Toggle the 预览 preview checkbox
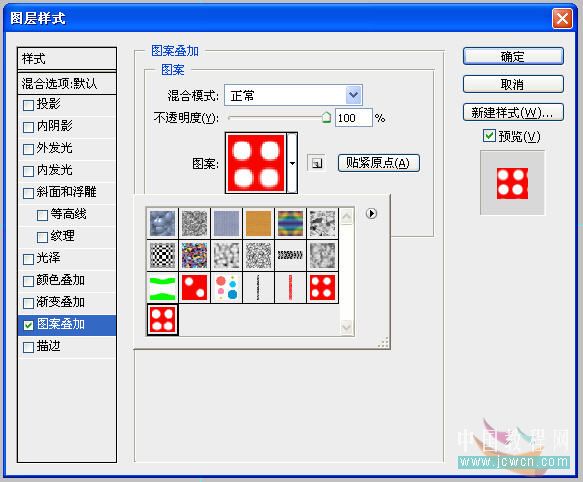 (489, 135)
